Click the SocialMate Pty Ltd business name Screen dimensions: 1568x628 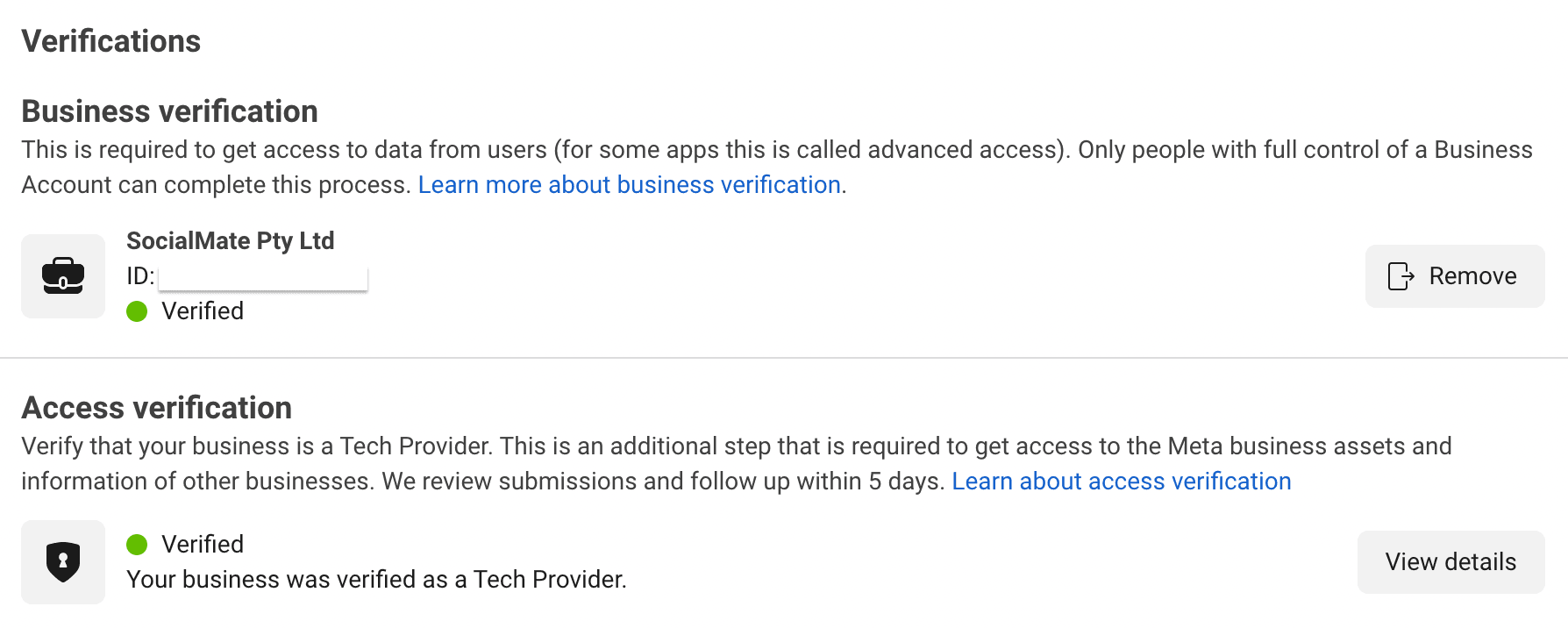point(231,240)
